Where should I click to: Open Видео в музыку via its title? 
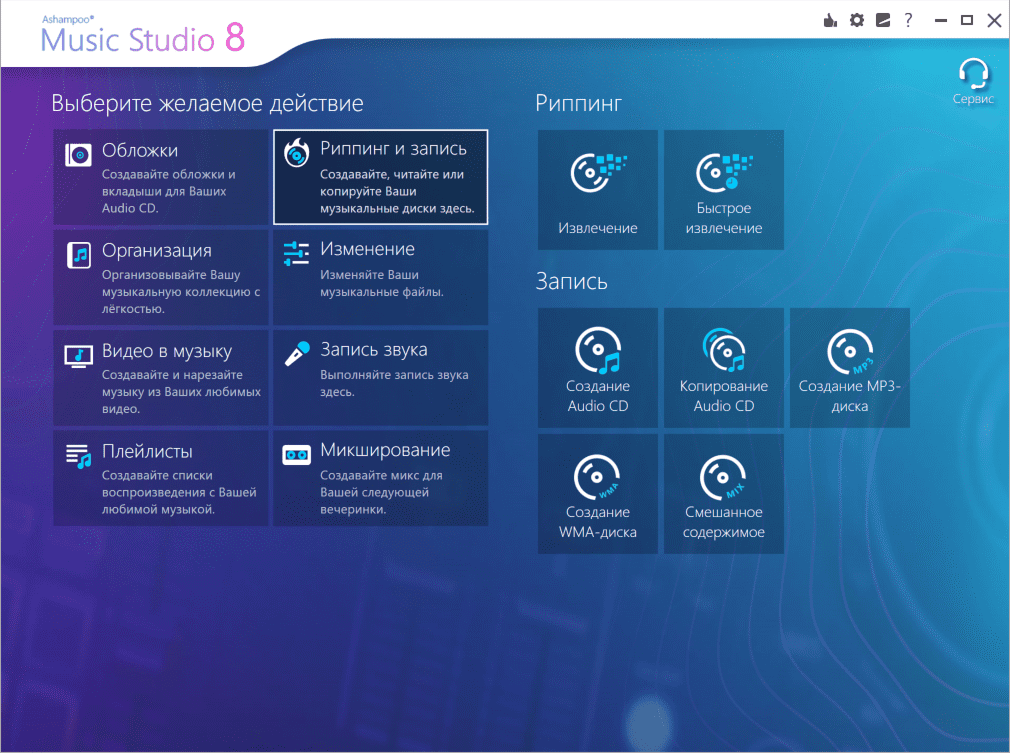coord(167,351)
